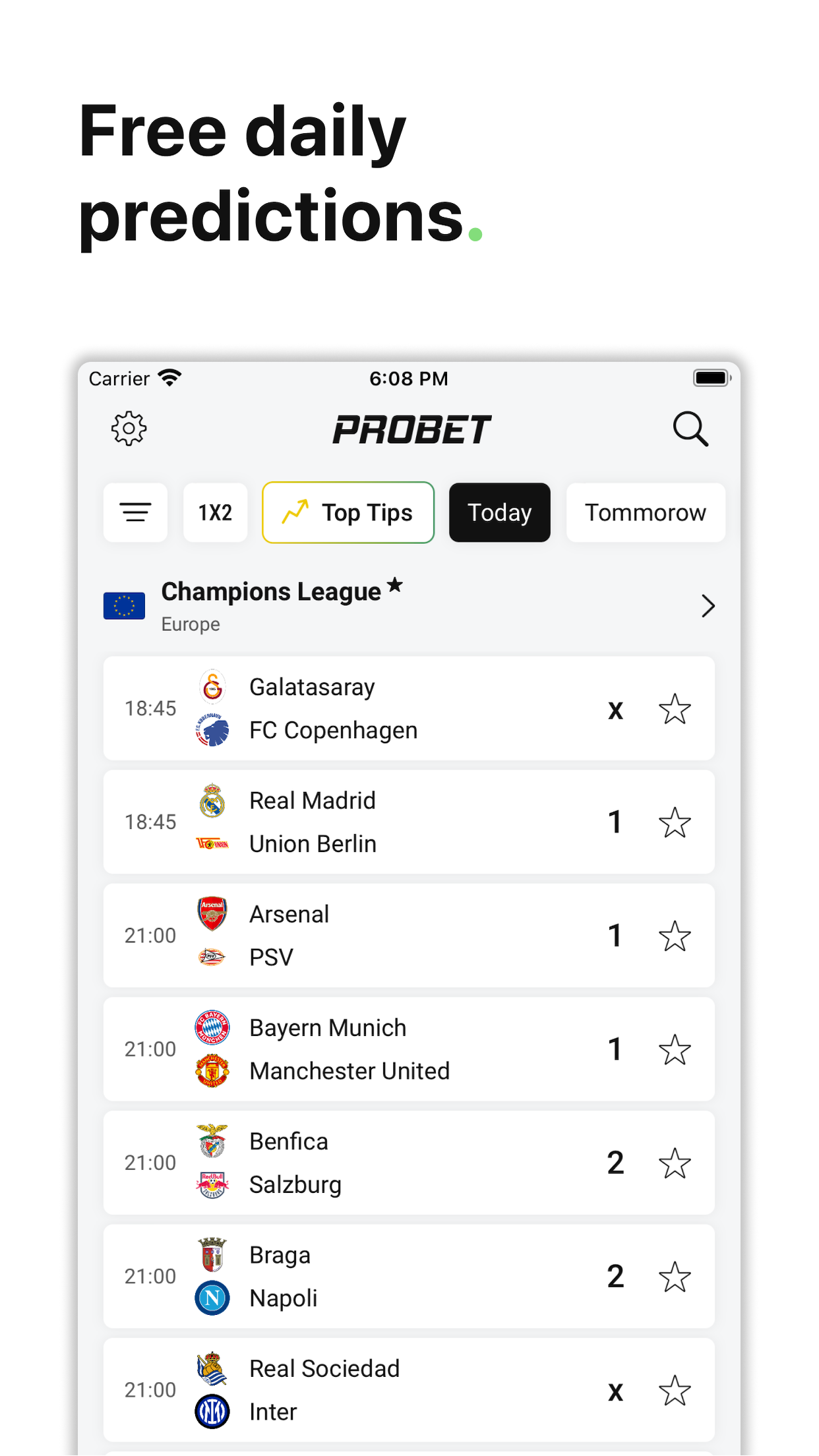Tap the Galatasaray club crest
Viewport: 819px width, 1456px height.
(x=212, y=687)
